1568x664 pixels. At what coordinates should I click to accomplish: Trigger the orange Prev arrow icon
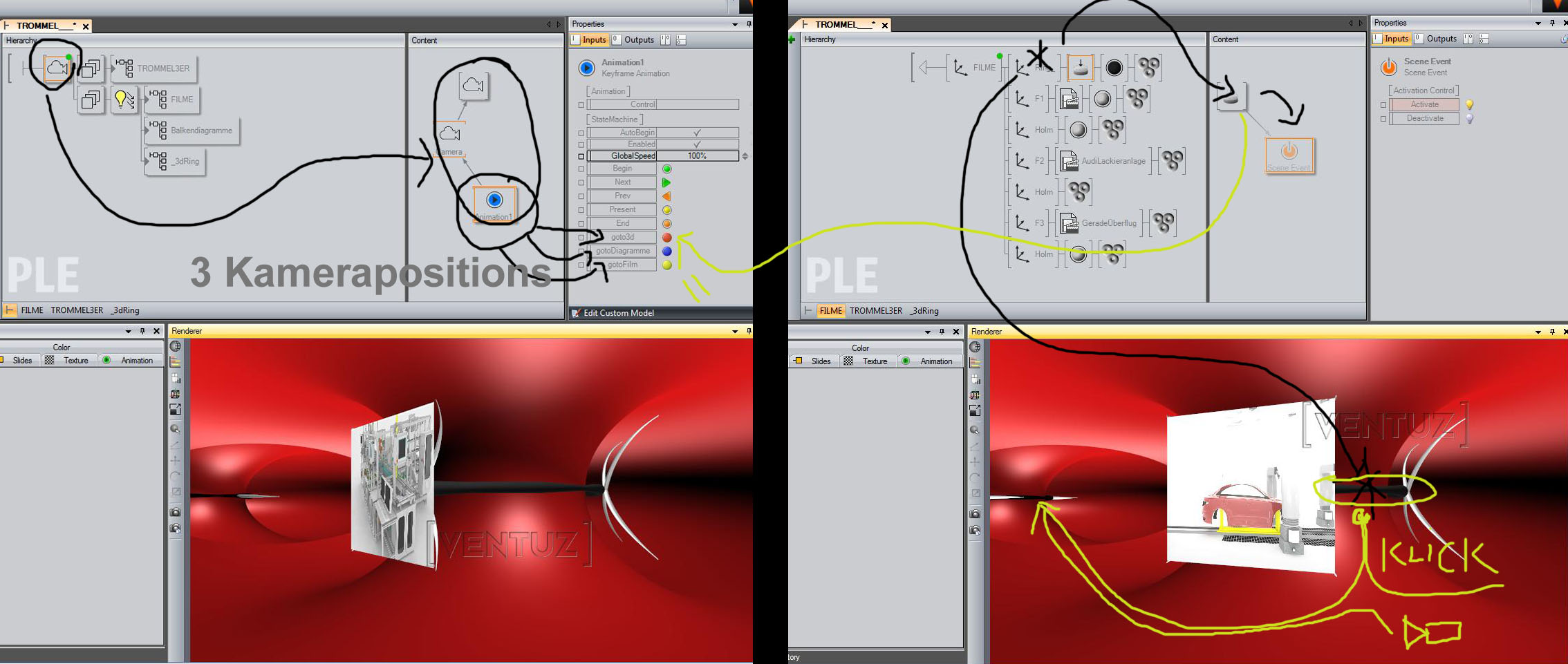point(666,196)
